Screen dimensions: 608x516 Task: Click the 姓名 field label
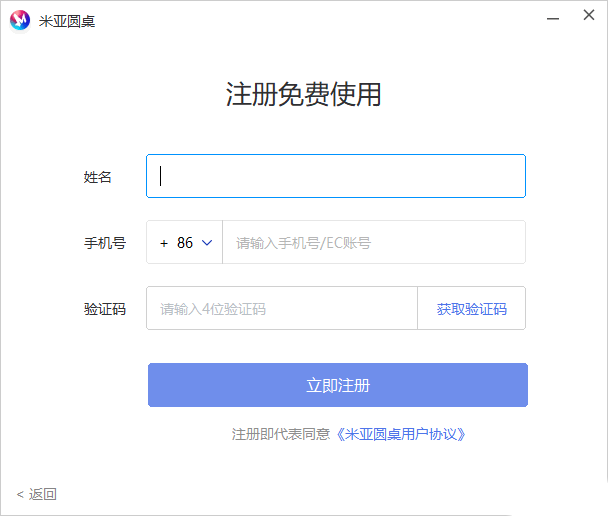[x=98, y=177]
